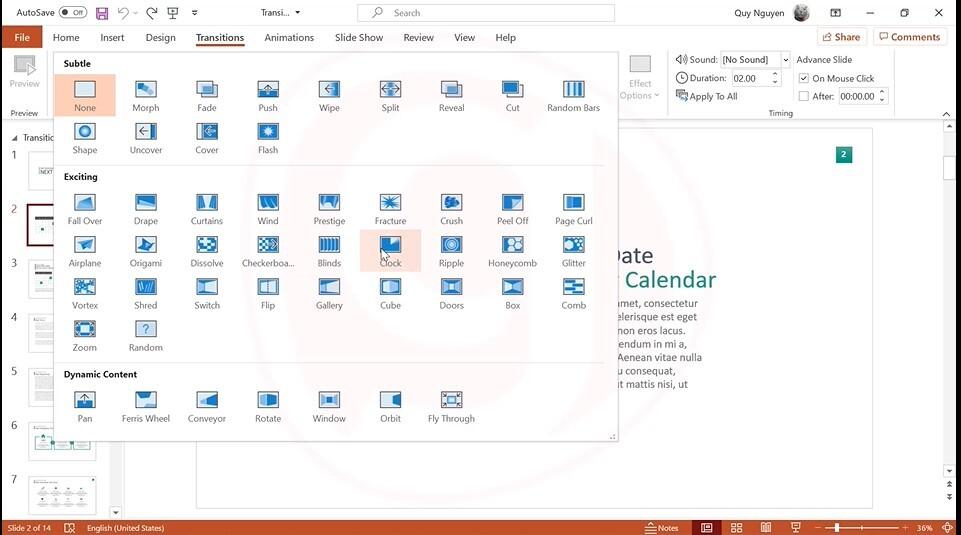Open the Comments button
The image size is (961, 535).
pos(910,37)
